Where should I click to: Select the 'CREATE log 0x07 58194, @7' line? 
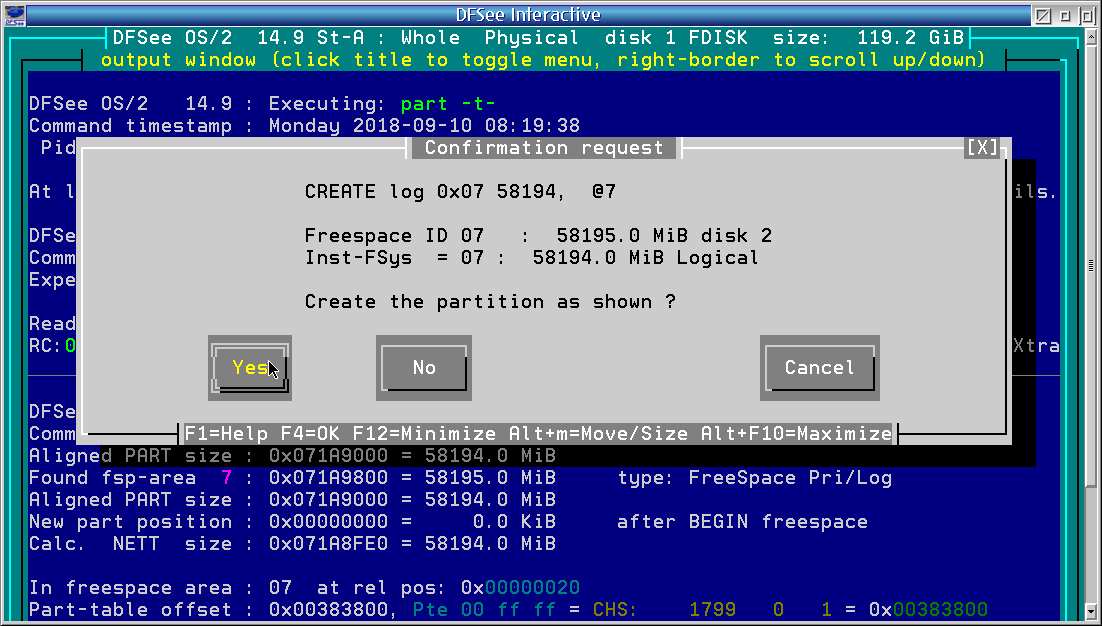pos(460,192)
